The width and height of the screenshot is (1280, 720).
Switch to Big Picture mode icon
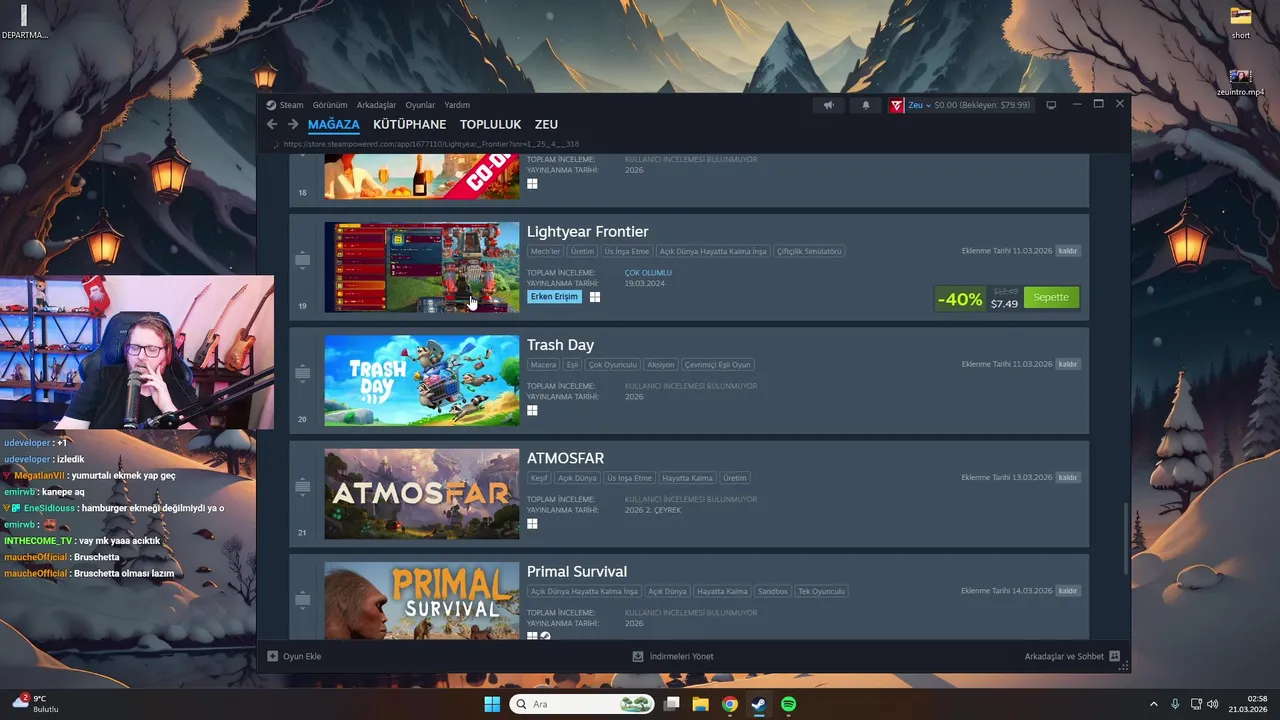pos(1051,105)
